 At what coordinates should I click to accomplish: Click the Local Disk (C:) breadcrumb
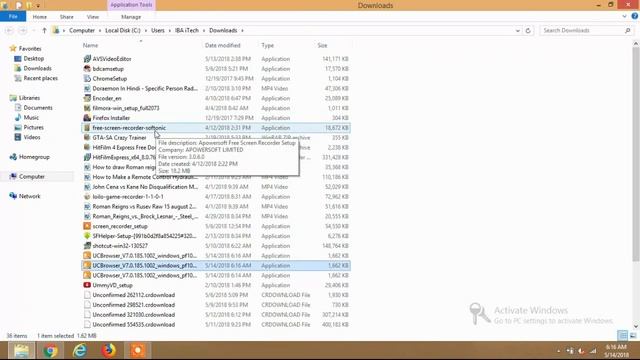point(122,31)
